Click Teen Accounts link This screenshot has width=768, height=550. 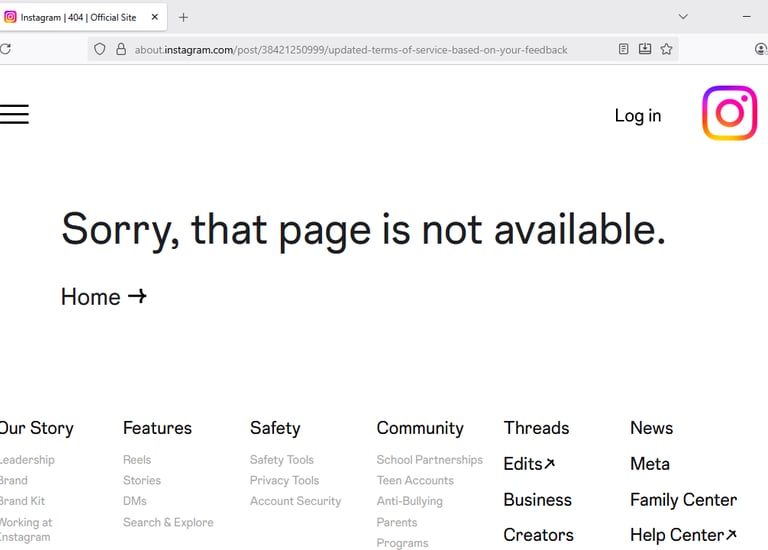click(x=415, y=480)
